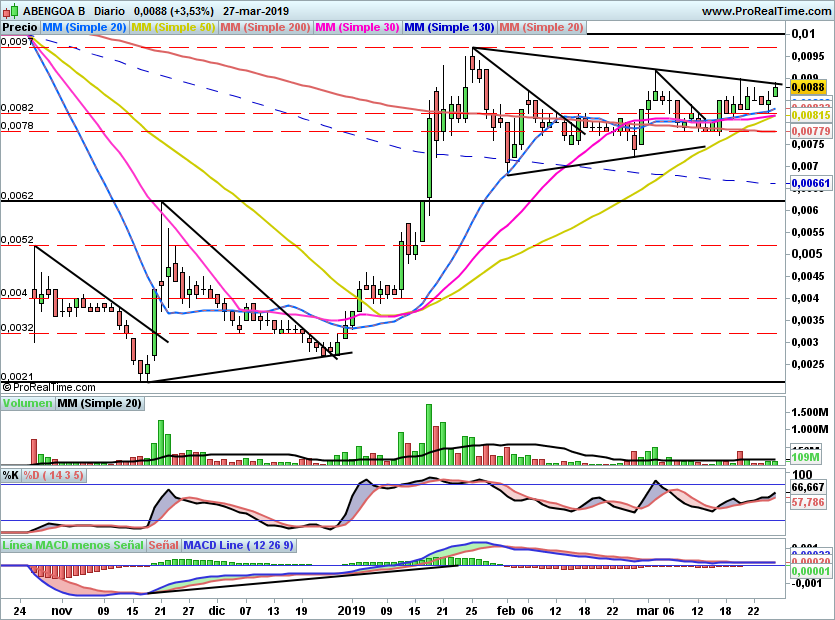Select the 0,00779 price tag
The image size is (835, 620).
click(811, 131)
